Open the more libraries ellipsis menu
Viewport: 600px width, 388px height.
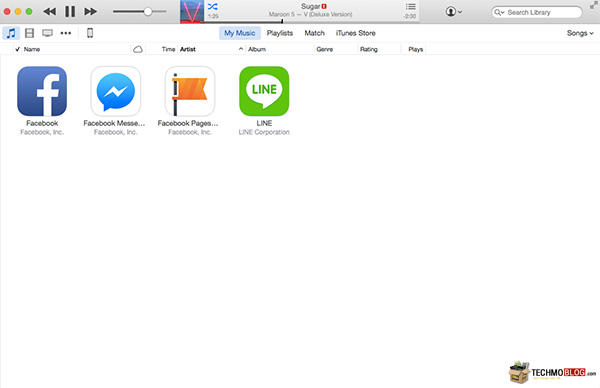[x=66, y=33]
